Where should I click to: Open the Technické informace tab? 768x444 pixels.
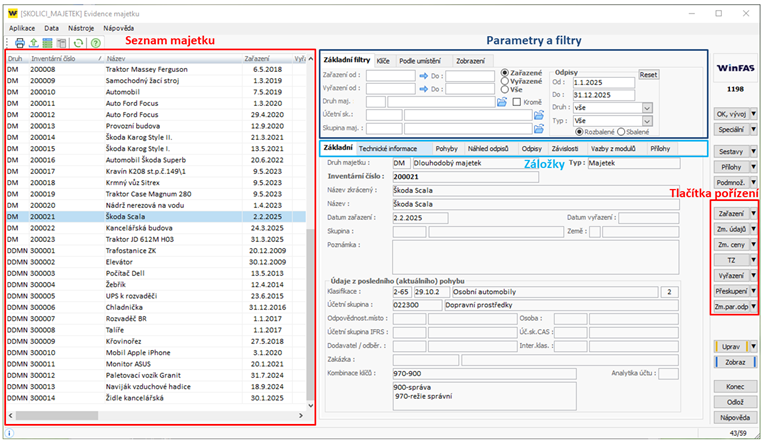[387, 148]
